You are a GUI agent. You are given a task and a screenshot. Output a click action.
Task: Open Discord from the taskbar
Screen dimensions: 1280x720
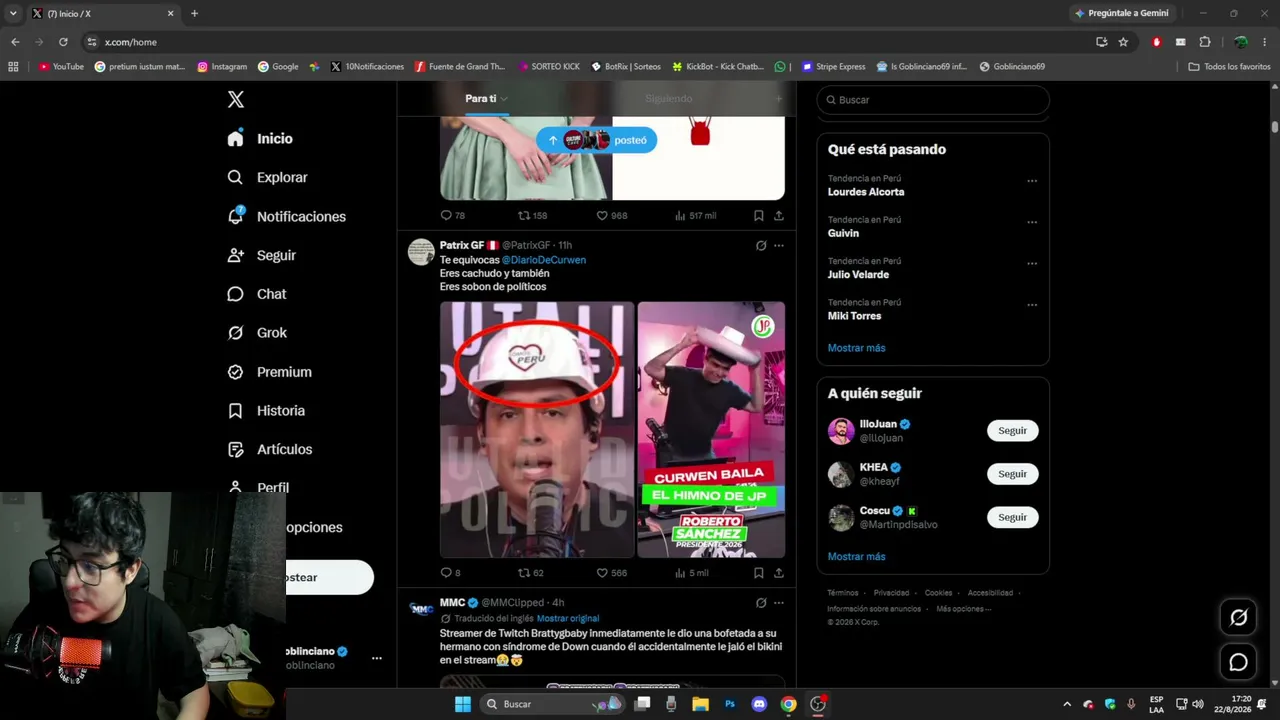tap(759, 704)
